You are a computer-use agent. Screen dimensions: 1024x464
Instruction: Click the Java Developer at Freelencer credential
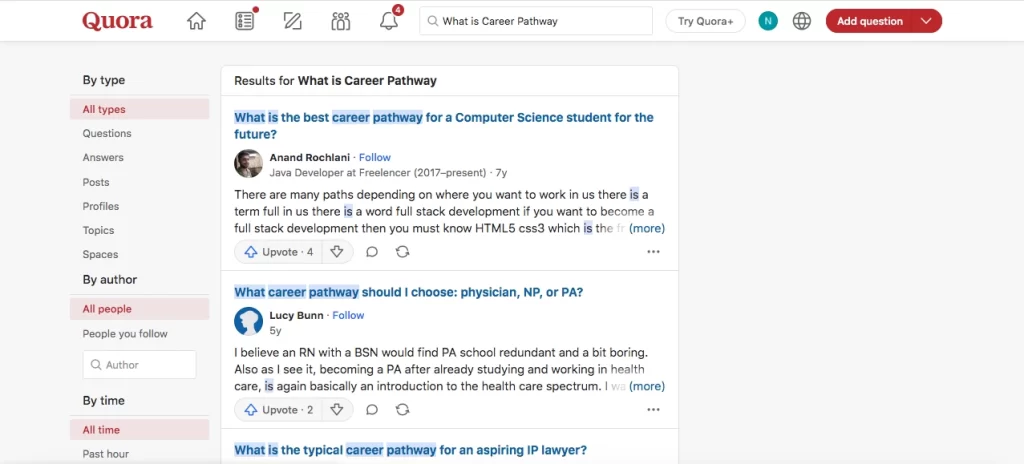378,173
